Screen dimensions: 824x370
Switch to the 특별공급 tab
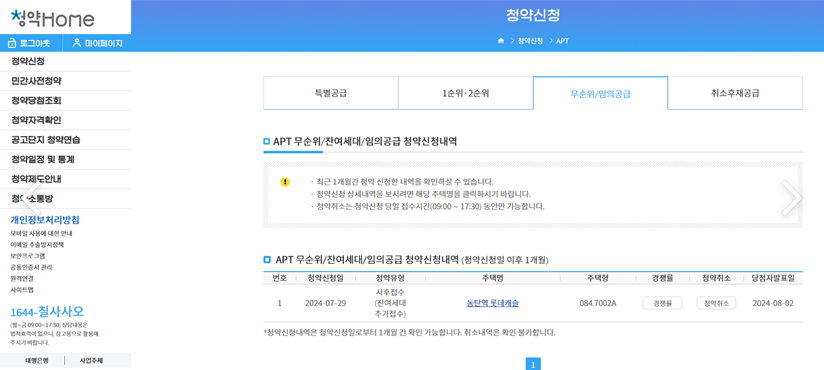[331, 94]
